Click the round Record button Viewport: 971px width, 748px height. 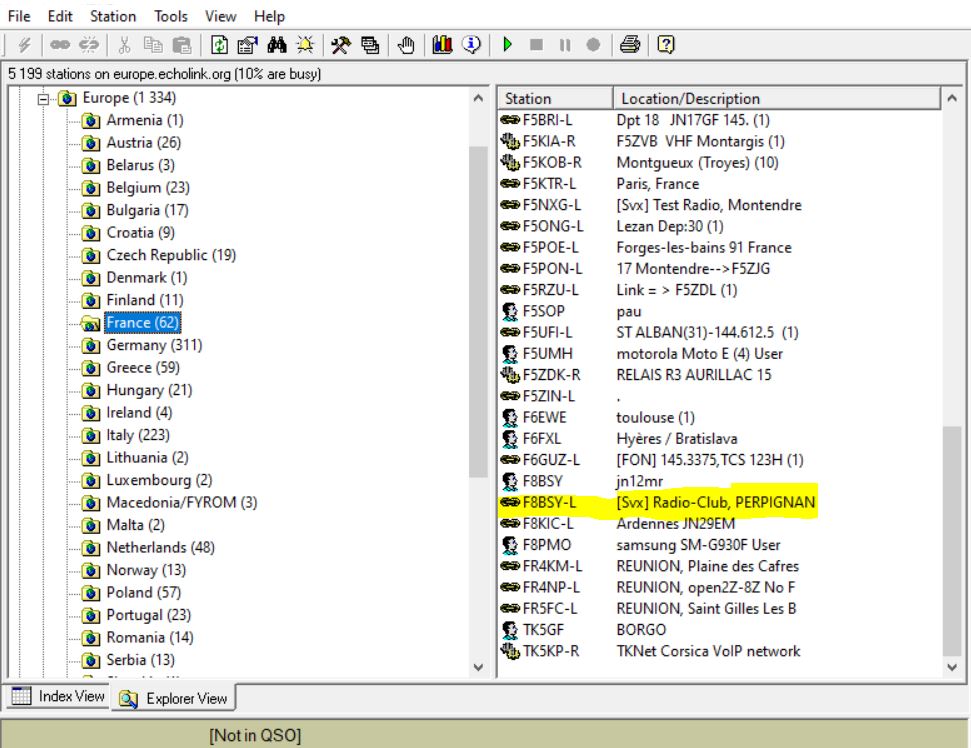click(593, 45)
